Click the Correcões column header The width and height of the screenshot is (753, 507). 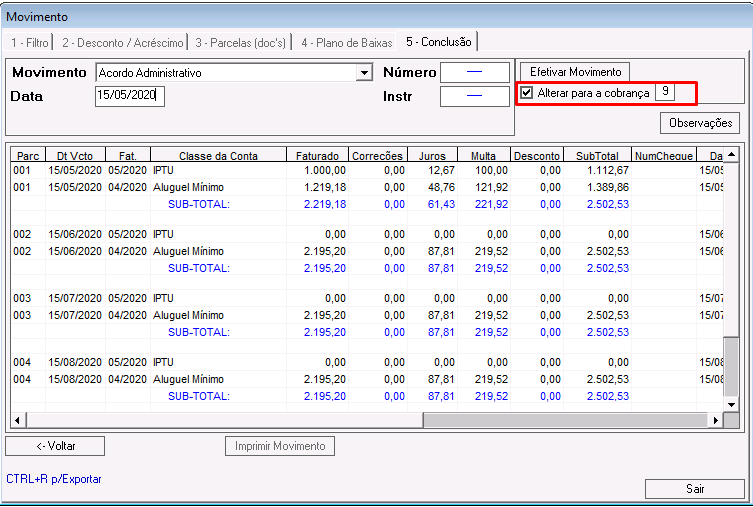377,156
